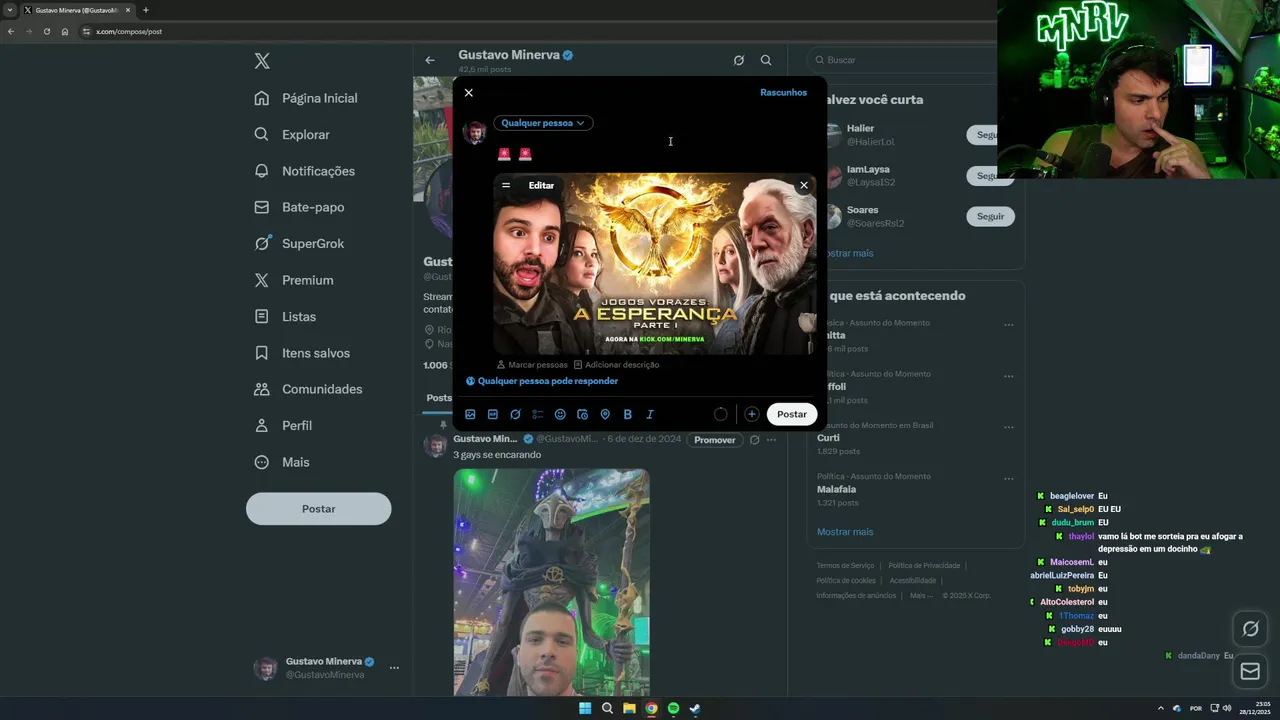Open Notificações in sidebar

[306, 171]
